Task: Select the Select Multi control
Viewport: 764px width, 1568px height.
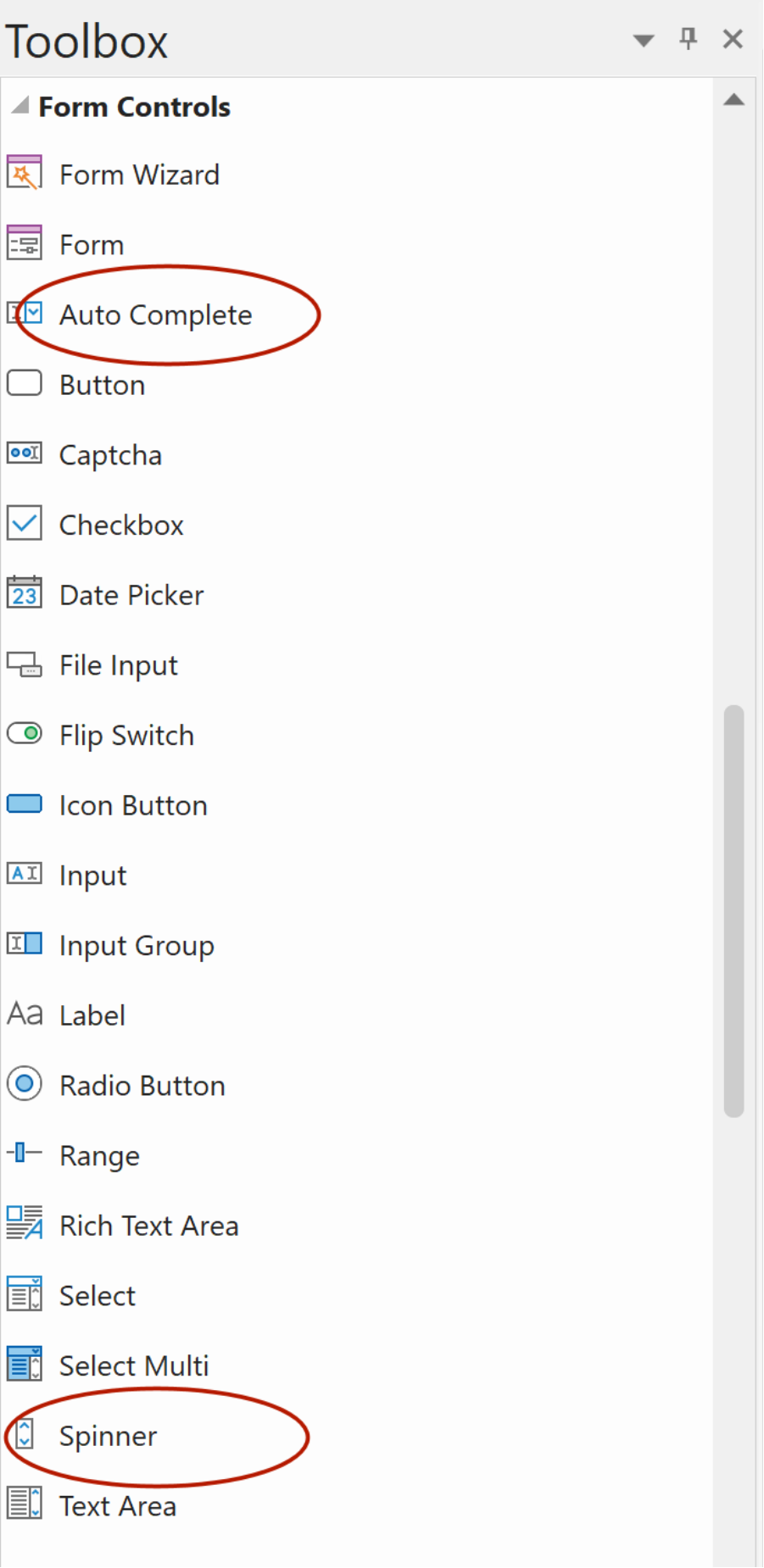Action: (133, 1365)
